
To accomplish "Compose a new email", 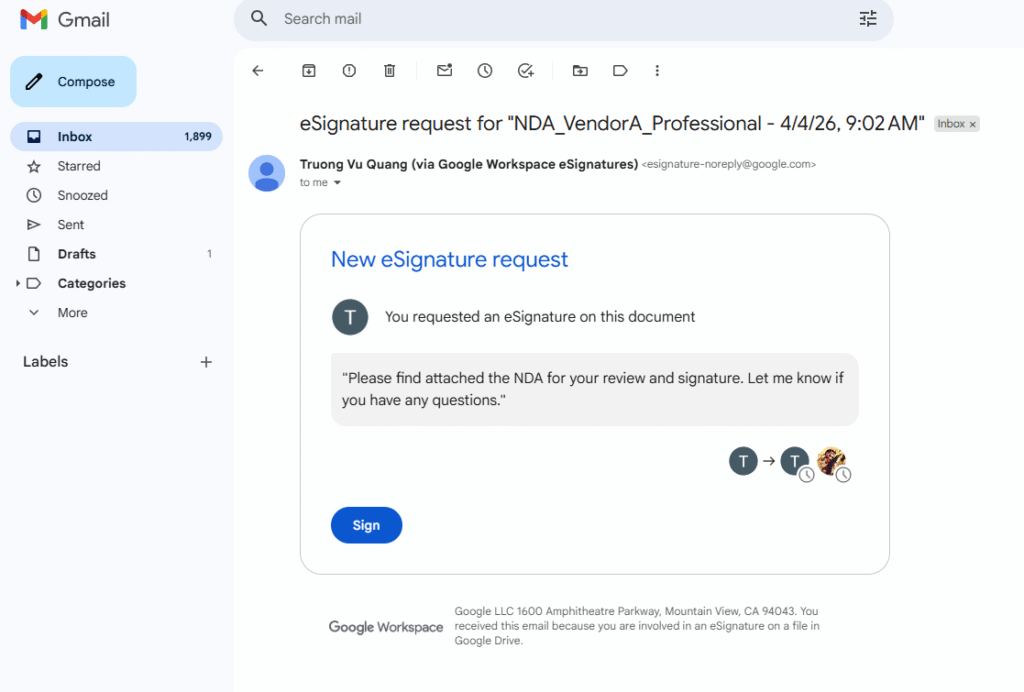I will coord(73,82).
